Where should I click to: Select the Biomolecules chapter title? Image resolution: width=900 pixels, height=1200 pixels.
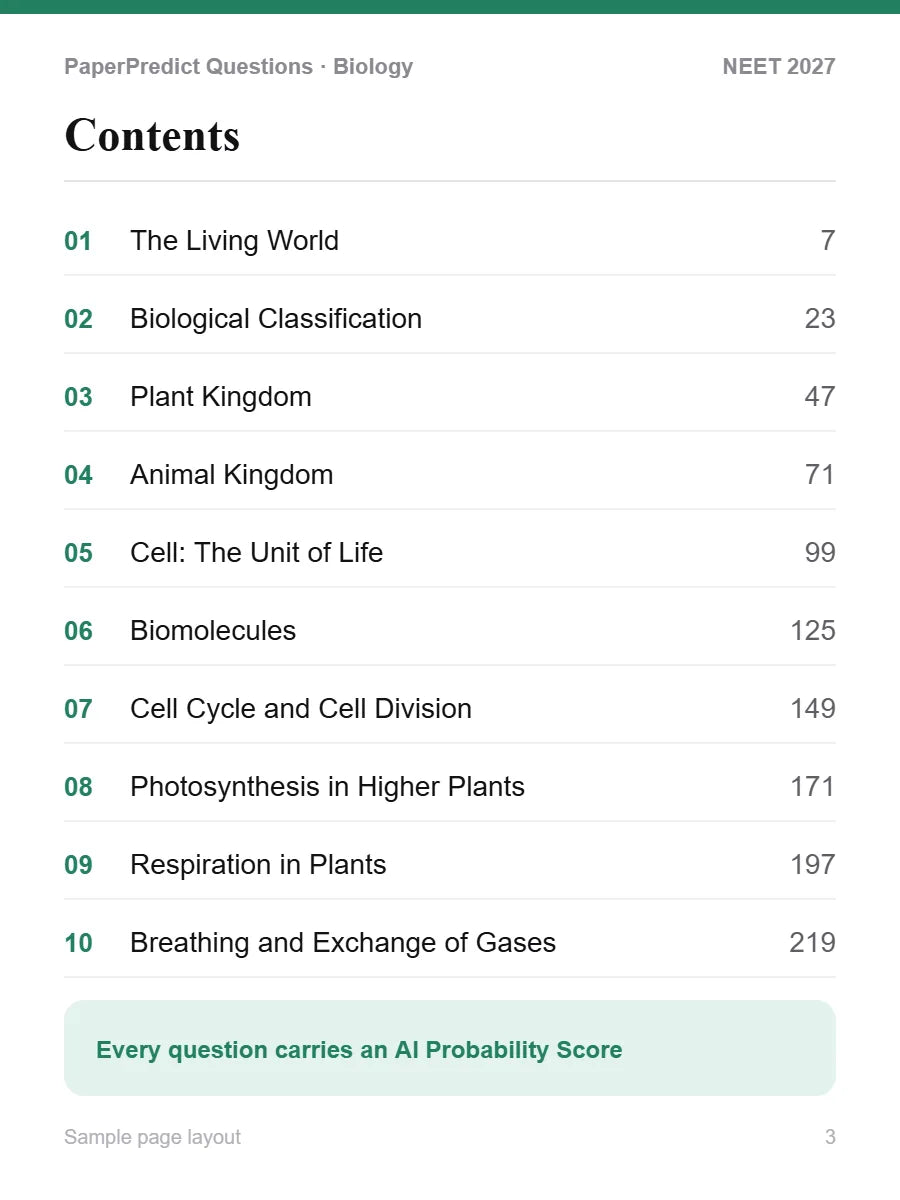click(x=213, y=631)
